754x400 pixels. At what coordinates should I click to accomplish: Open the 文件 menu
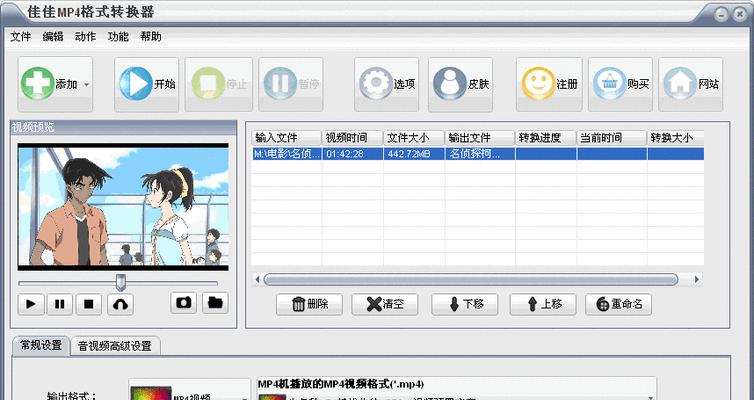pos(21,37)
